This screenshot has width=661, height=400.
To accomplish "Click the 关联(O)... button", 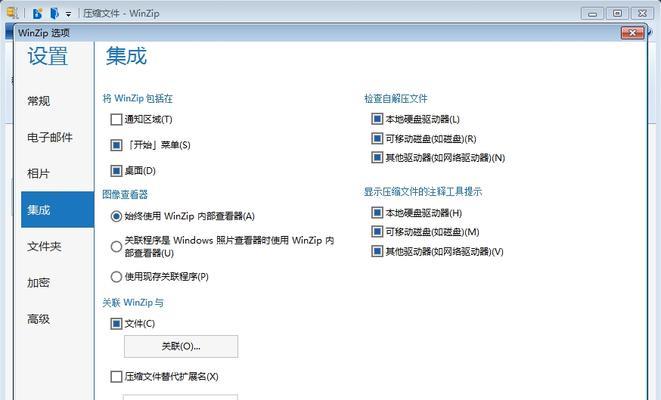I will [x=181, y=346].
